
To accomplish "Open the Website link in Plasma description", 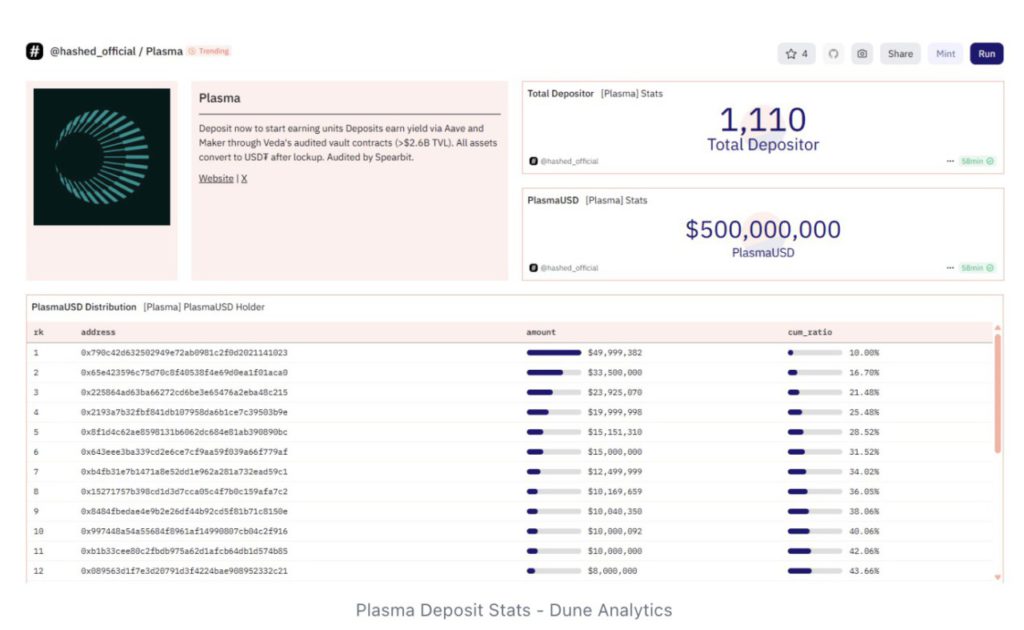I will point(216,178).
